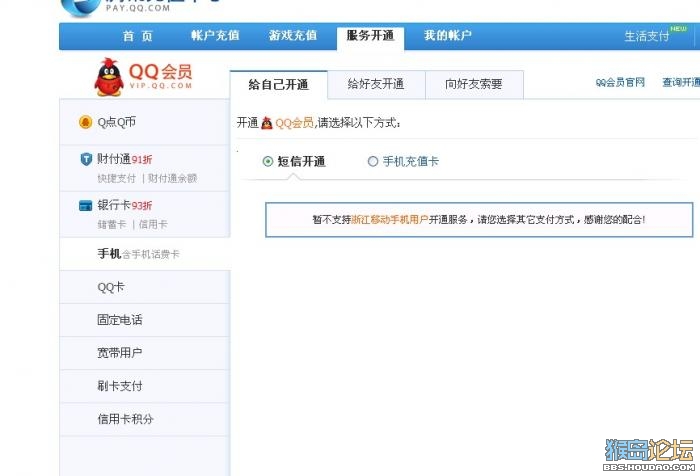
Task: Click the 财付通 shield icon
Action: coord(86,159)
